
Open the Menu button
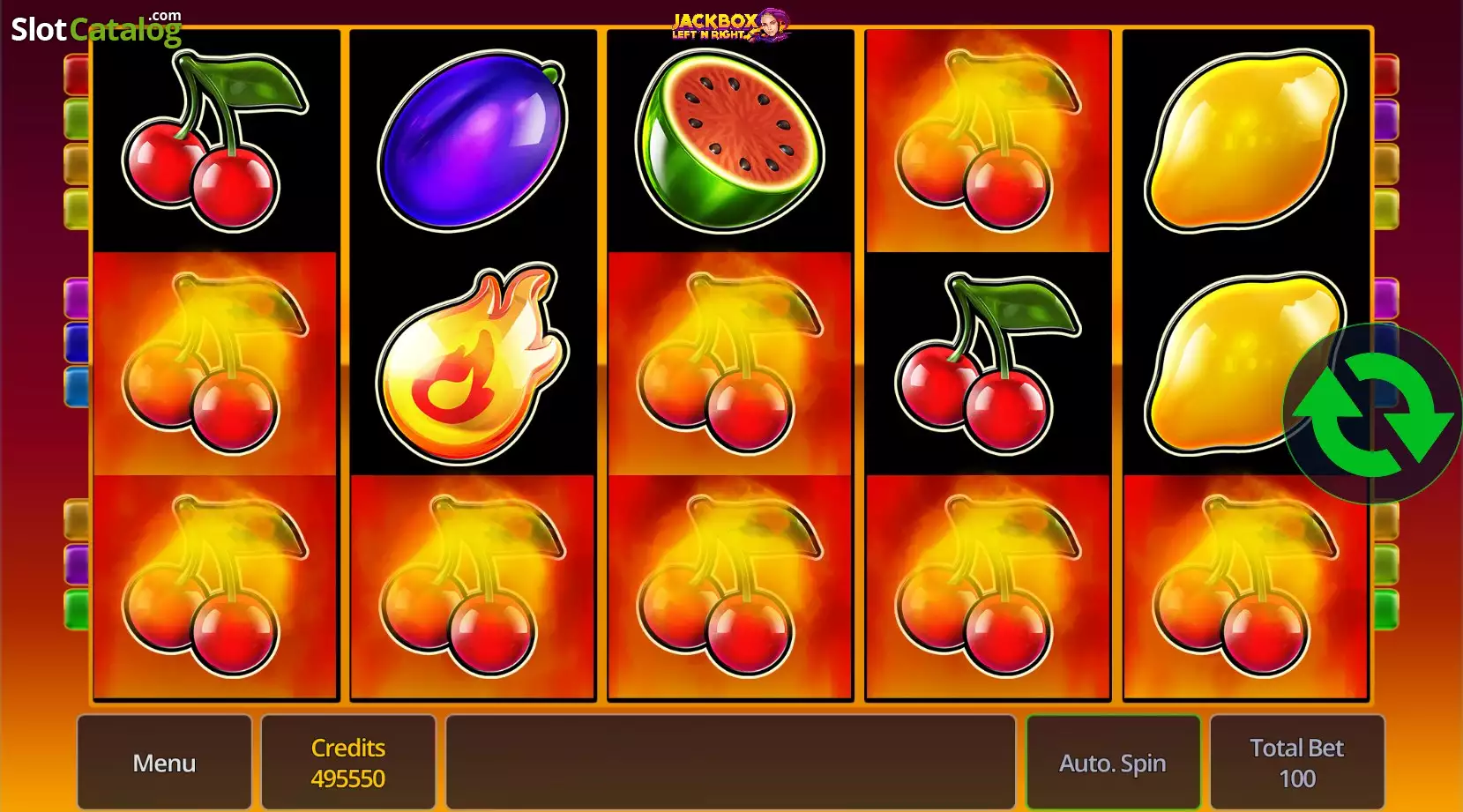pos(164,763)
